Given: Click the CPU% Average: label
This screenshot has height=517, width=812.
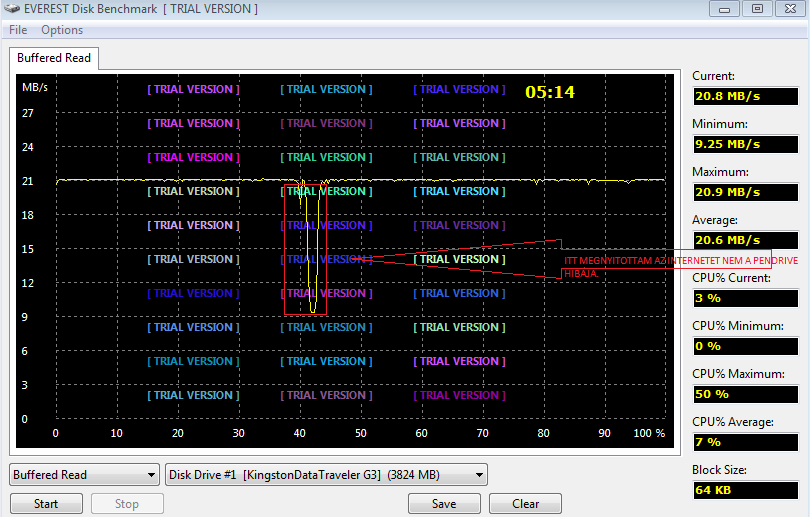Looking at the screenshot, I should tap(733, 422).
